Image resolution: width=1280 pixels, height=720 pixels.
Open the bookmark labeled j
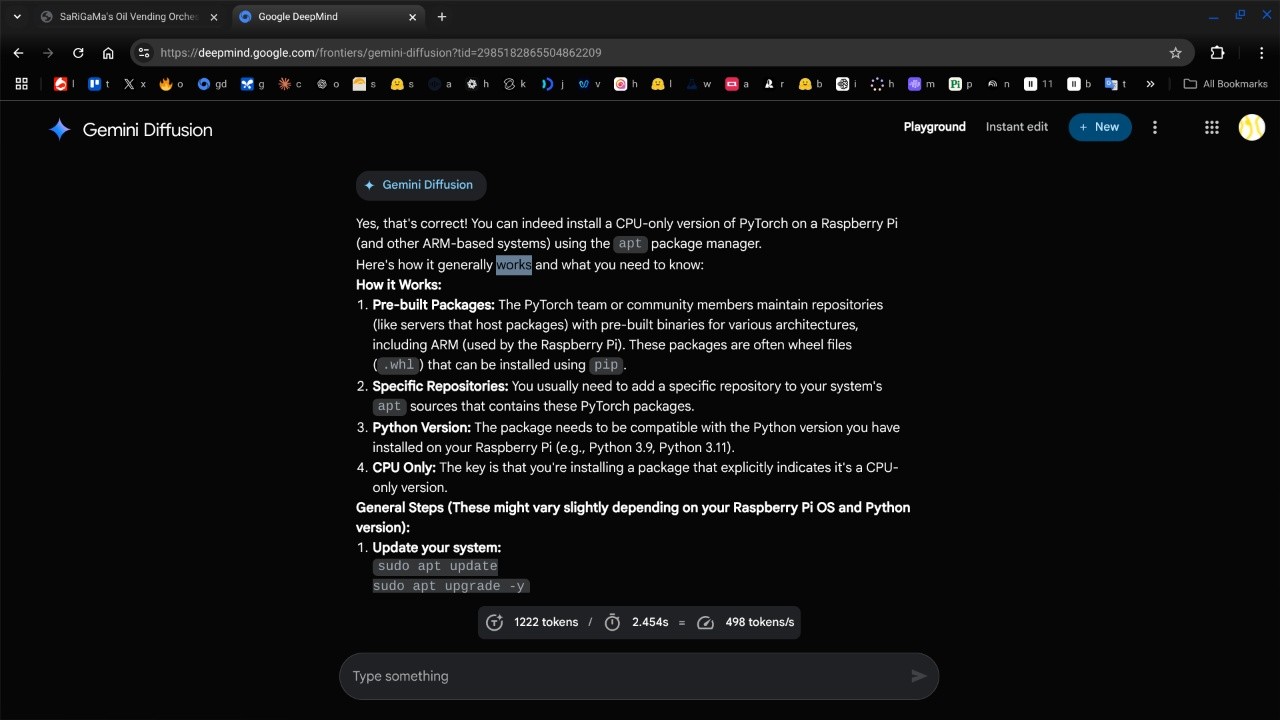coord(553,84)
